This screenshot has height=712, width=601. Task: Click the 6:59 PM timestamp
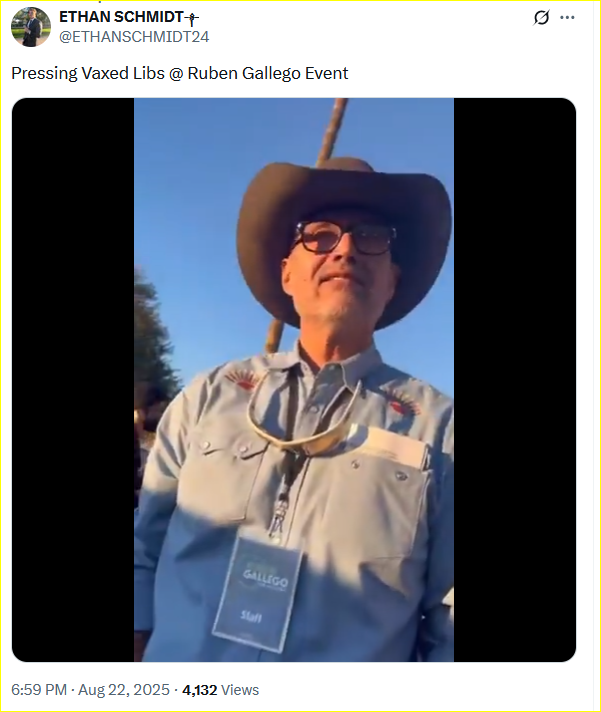pyautogui.click(x=39, y=690)
